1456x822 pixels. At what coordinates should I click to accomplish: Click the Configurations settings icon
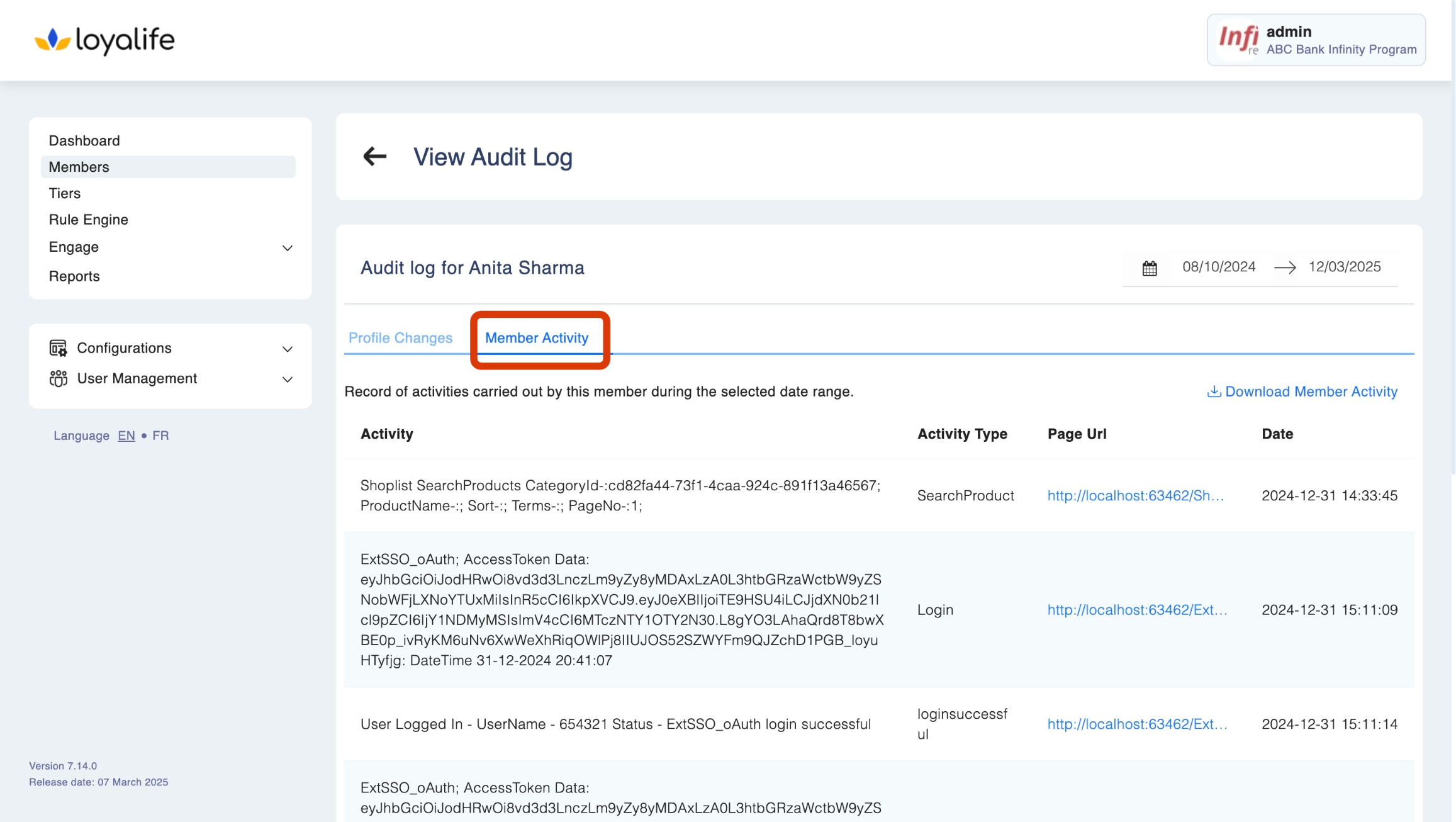[58, 348]
